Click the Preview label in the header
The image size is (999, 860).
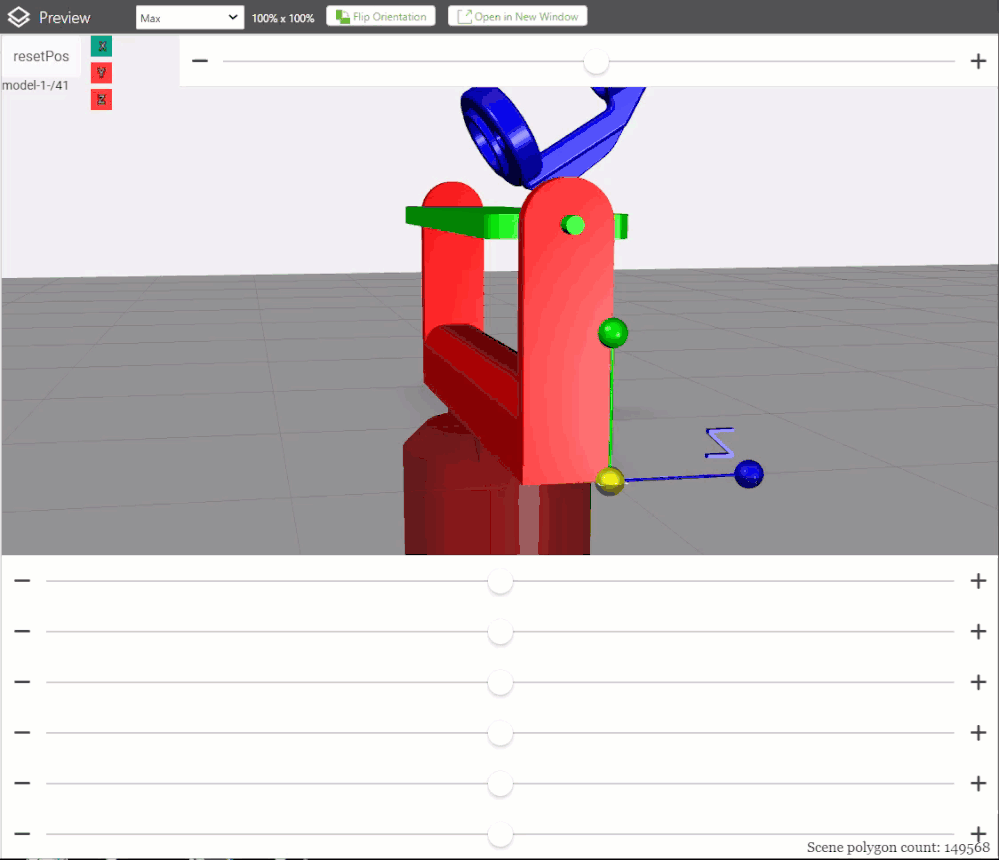pos(63,16)
